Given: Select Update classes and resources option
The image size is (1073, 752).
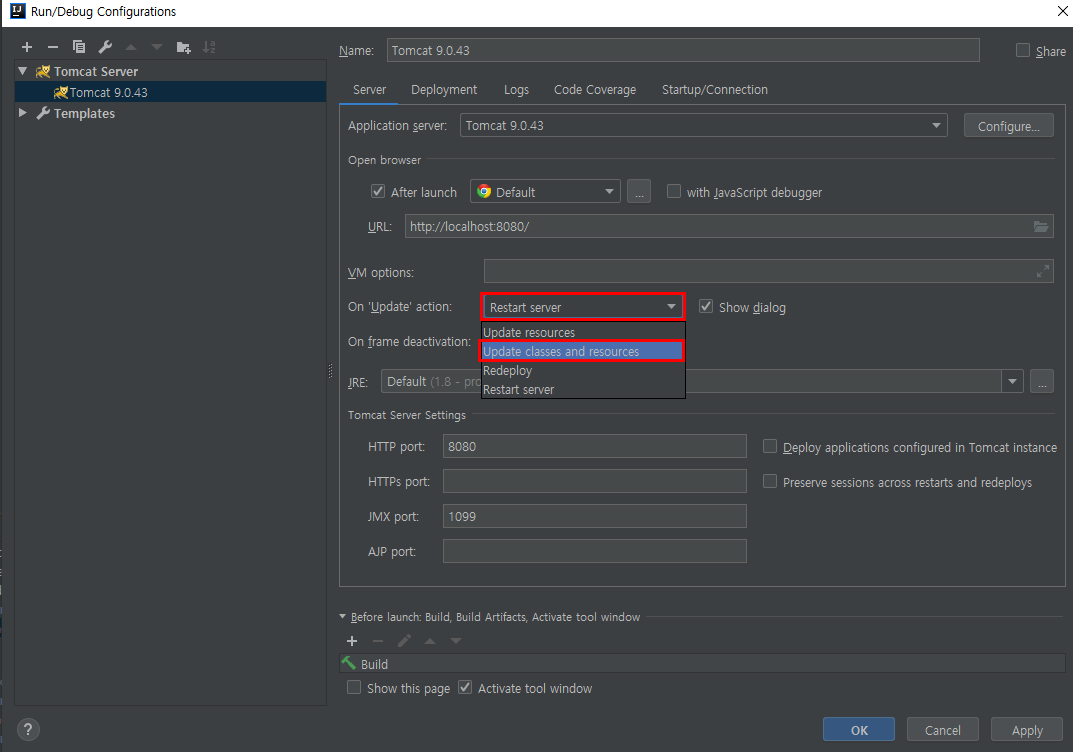Looking at the screenshot, I should (x=583, y=352).
